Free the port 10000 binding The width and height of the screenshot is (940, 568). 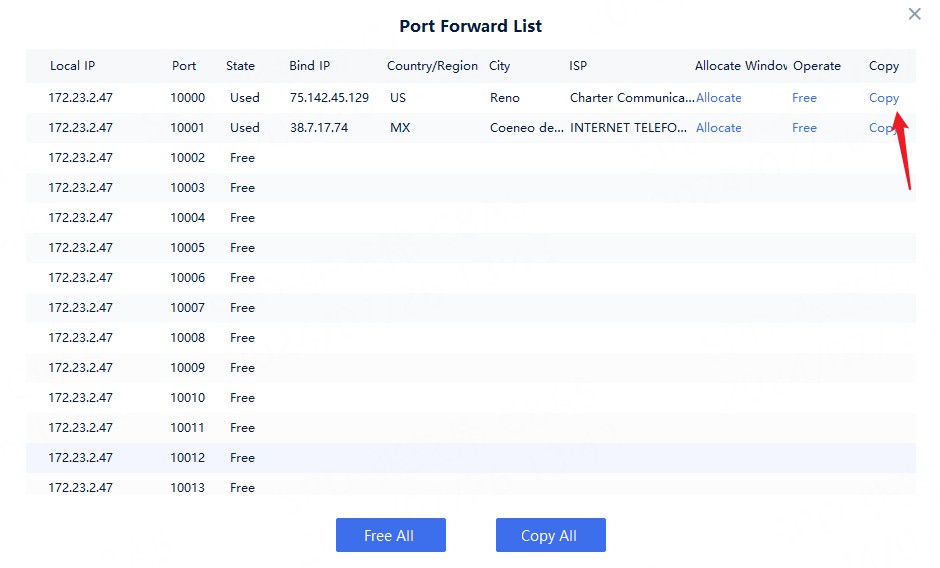[804, 98]
